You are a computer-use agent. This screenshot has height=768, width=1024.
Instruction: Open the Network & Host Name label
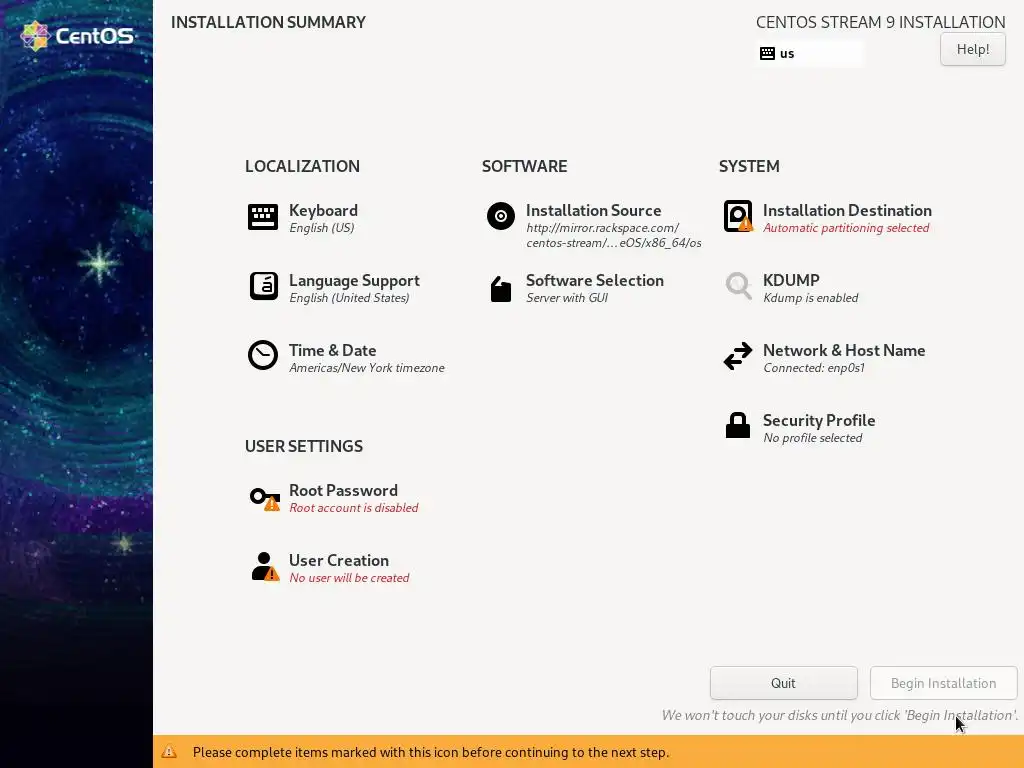844,350
